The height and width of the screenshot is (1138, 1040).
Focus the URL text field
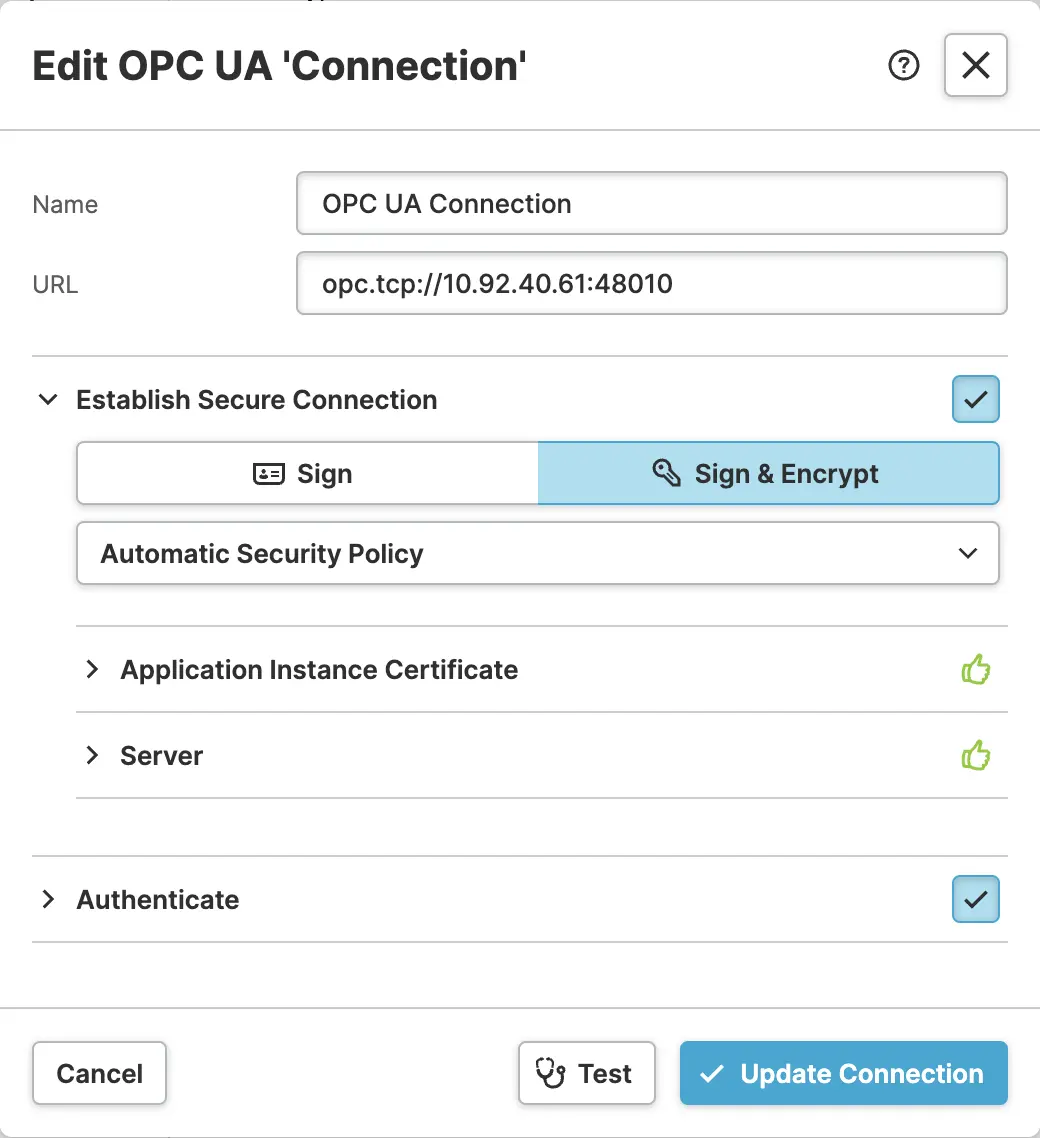[651, 284]
